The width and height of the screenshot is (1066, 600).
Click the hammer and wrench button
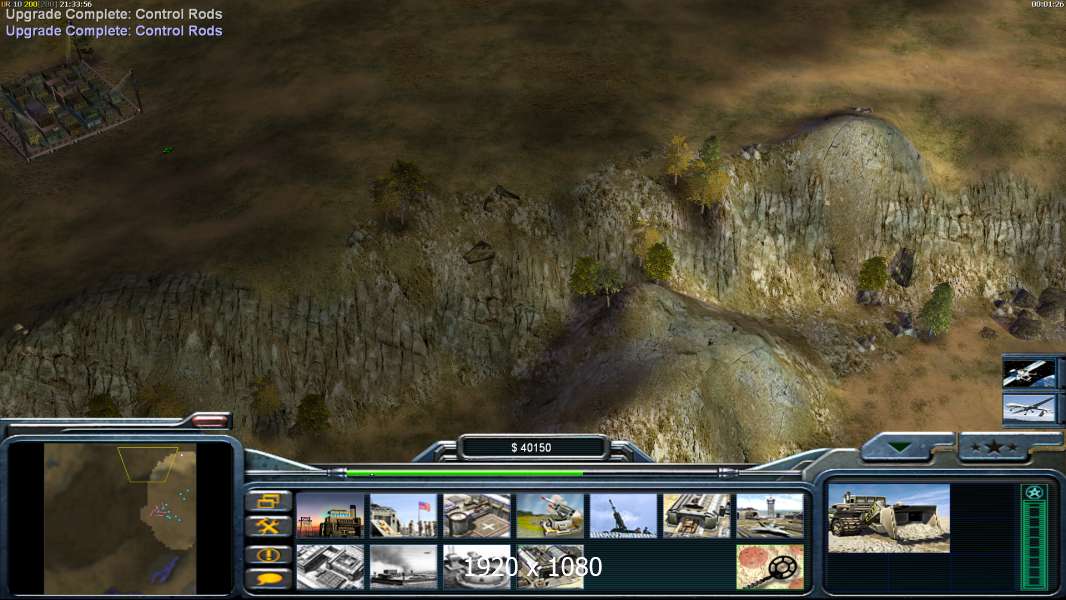pyautogui.click(x=268, y=526)
